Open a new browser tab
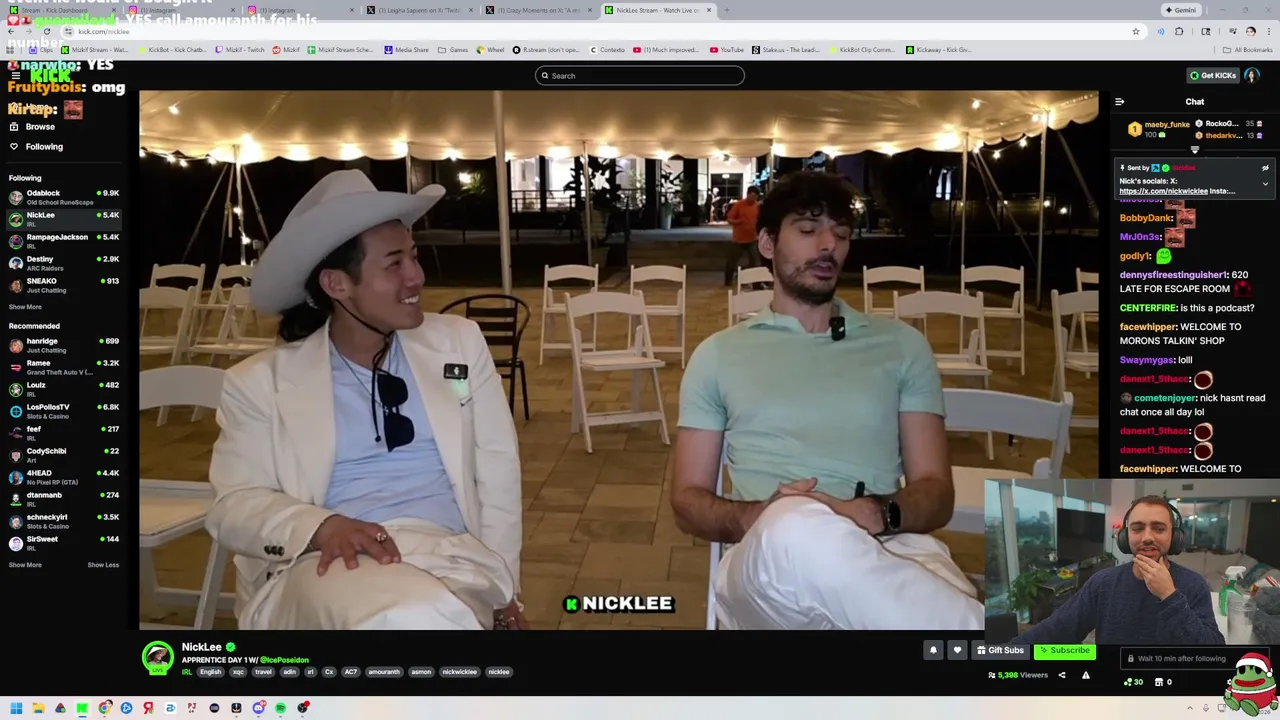1280x720 pixels. pyautogui.click(x=727, y=10)
